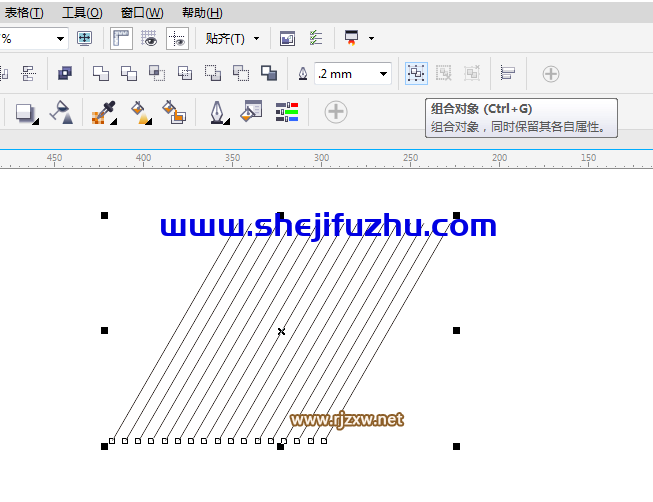The width and height of the screenshot is (653, 502).
Task: Select the drop shadow tool
Action: (27, 112)
